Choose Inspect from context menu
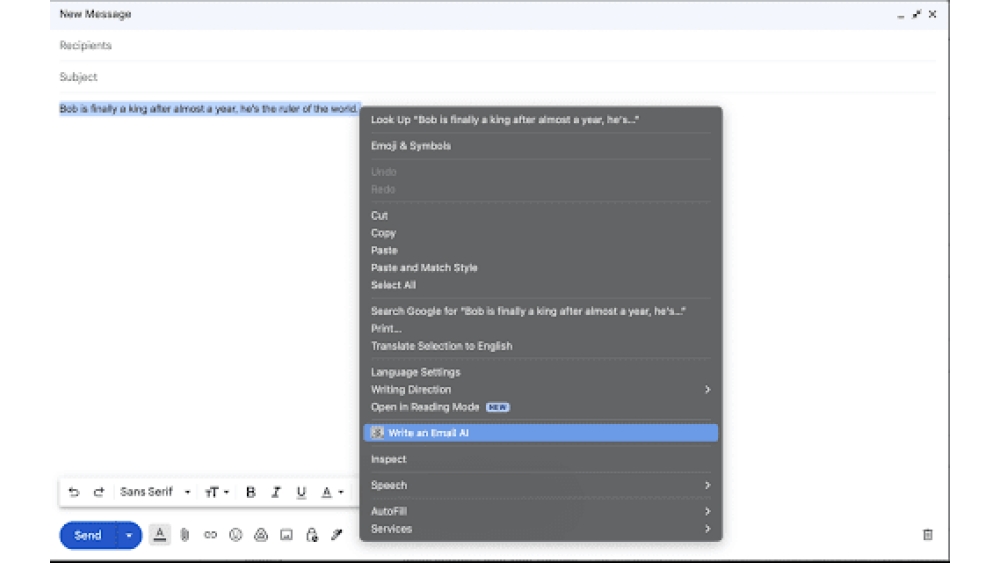The width and height of the screenshot is (1000, 563). pos(541,459)
